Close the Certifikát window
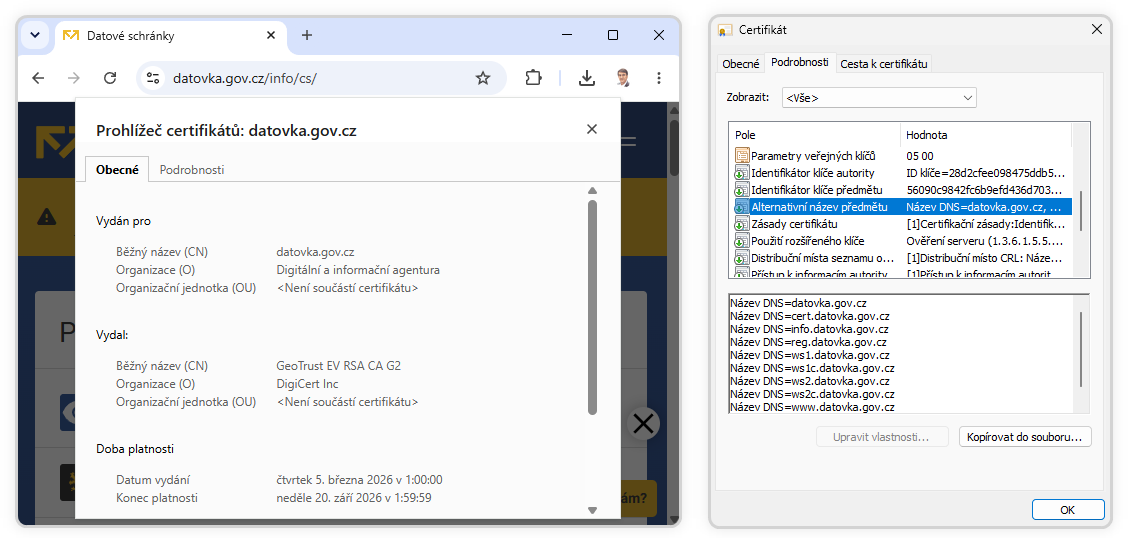 (1096, 29)
